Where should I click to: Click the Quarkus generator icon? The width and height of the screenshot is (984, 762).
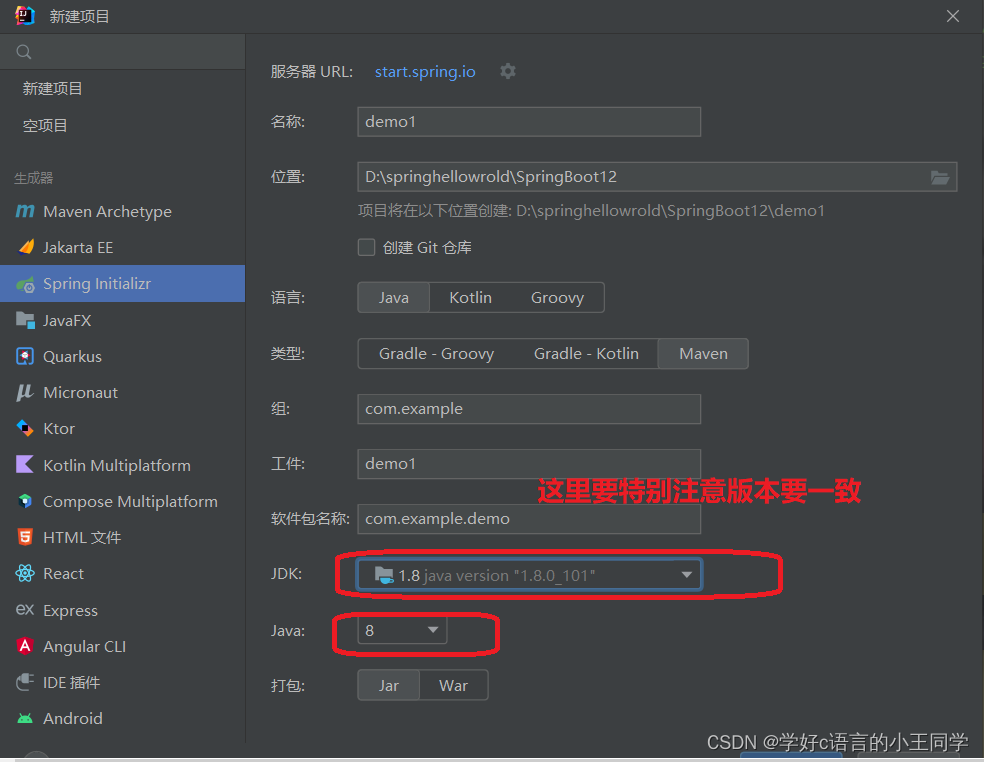[x=24, y=357]
